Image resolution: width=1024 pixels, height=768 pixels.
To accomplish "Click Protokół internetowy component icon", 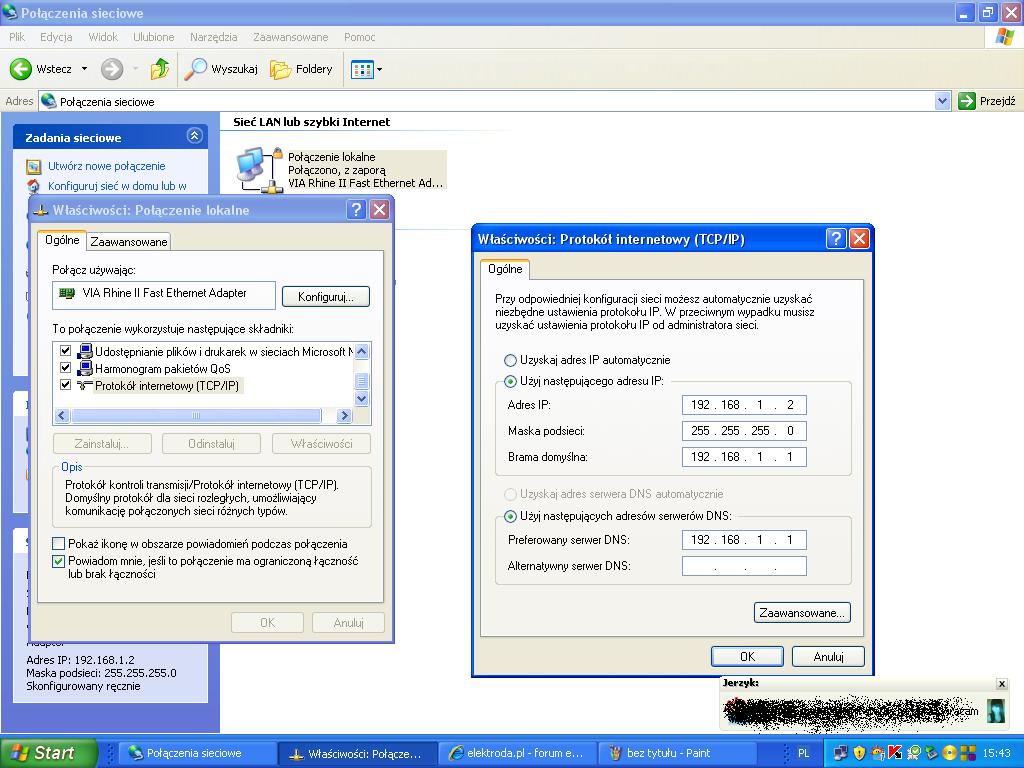I will tap(85, 385).
